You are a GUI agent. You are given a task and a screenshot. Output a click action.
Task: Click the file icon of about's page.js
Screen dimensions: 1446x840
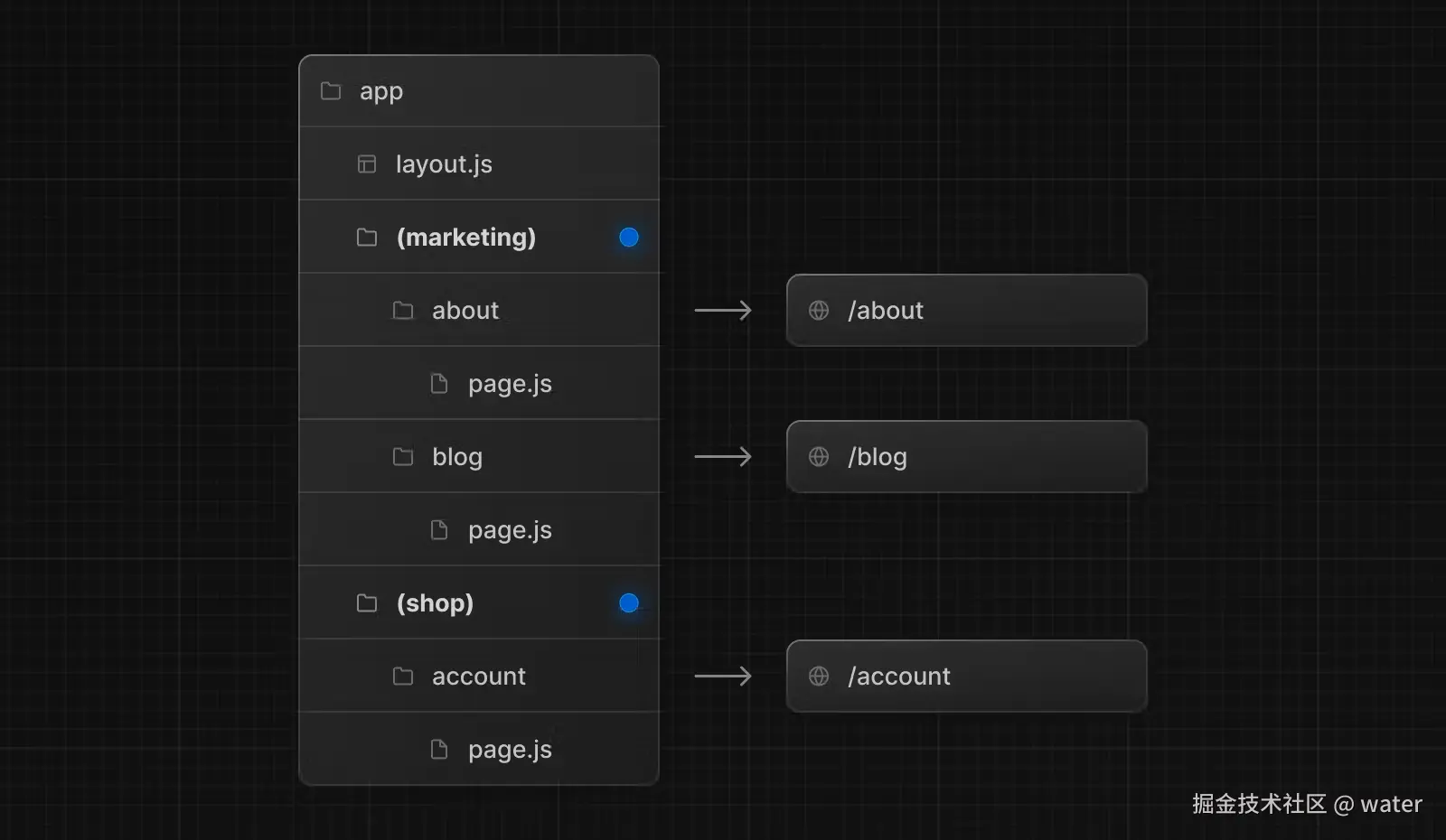pyautogui.click(x=439, y=384)
